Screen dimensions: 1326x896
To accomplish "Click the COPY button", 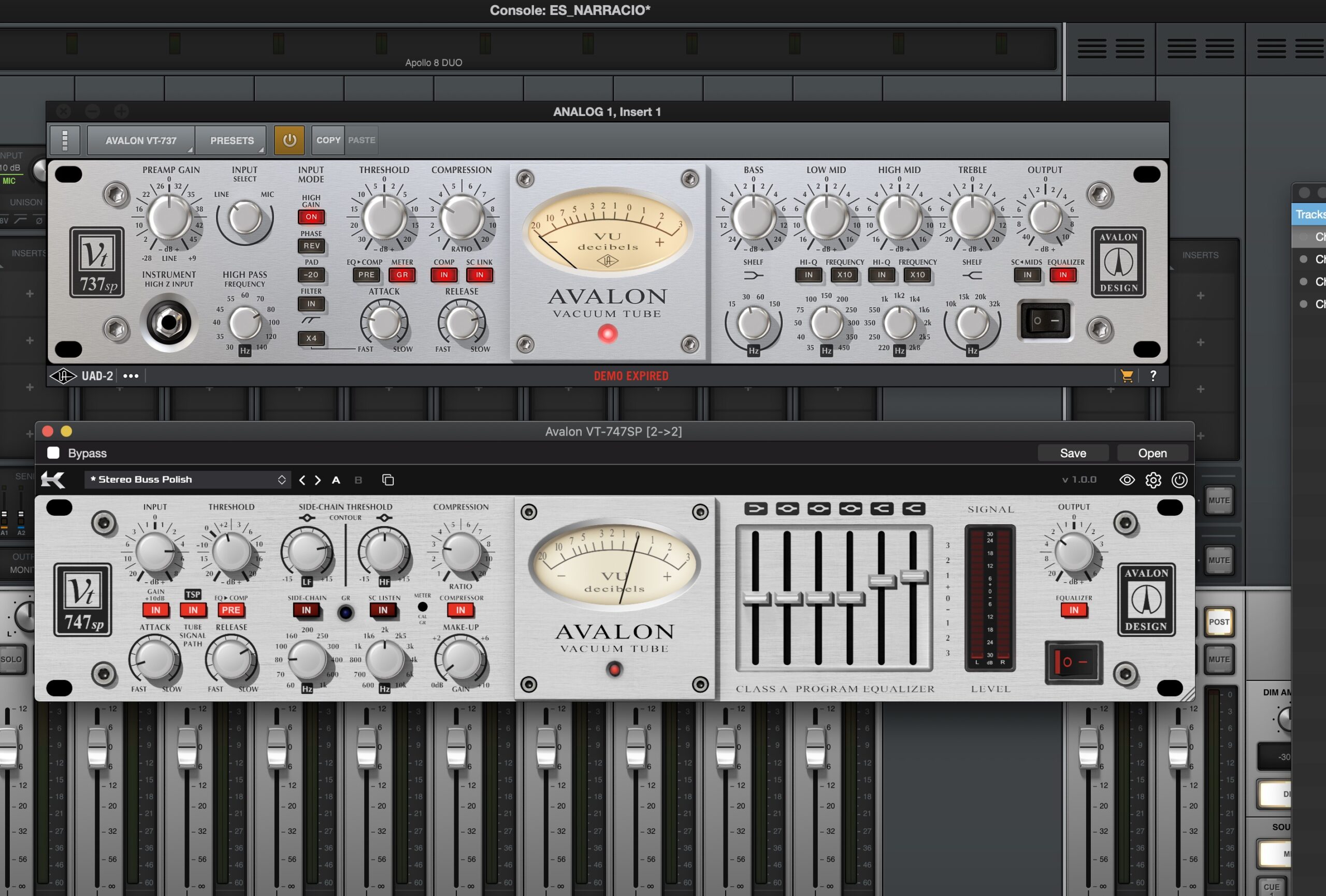I will pyautogui.click(x=328, y=140).
